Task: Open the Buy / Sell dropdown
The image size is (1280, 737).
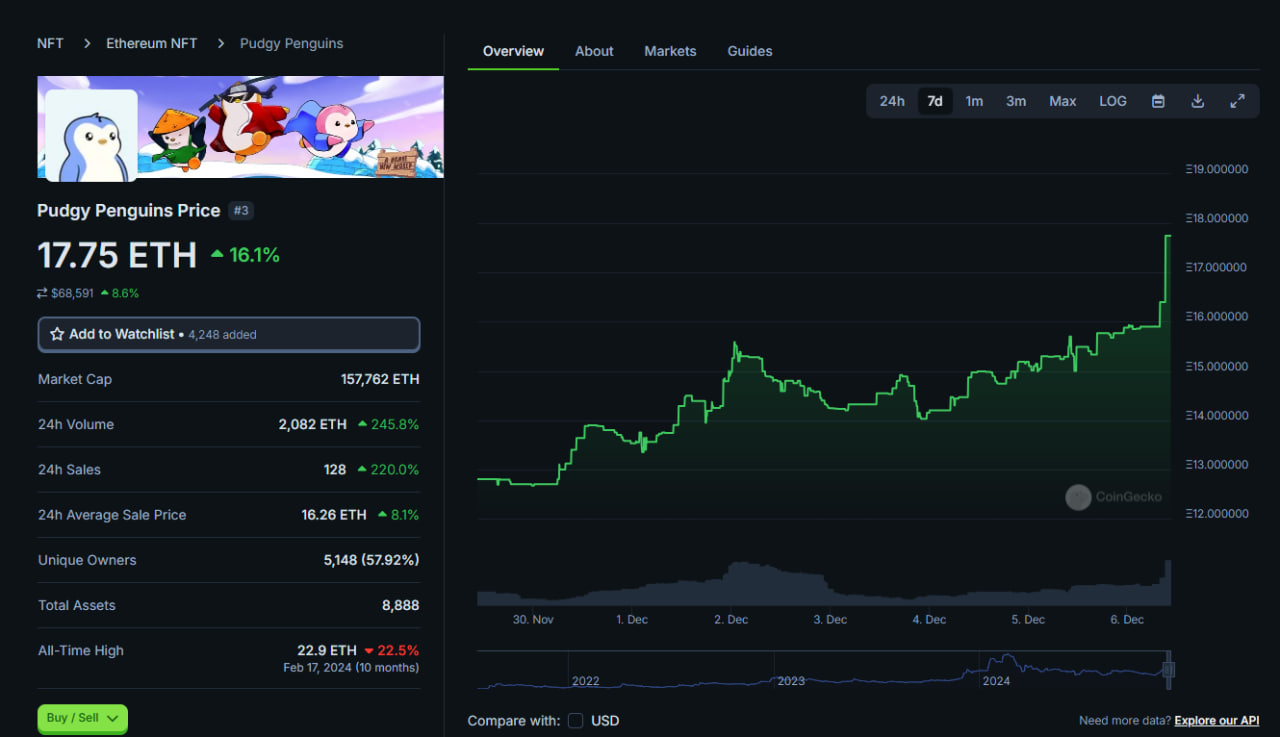Action: 82,718
